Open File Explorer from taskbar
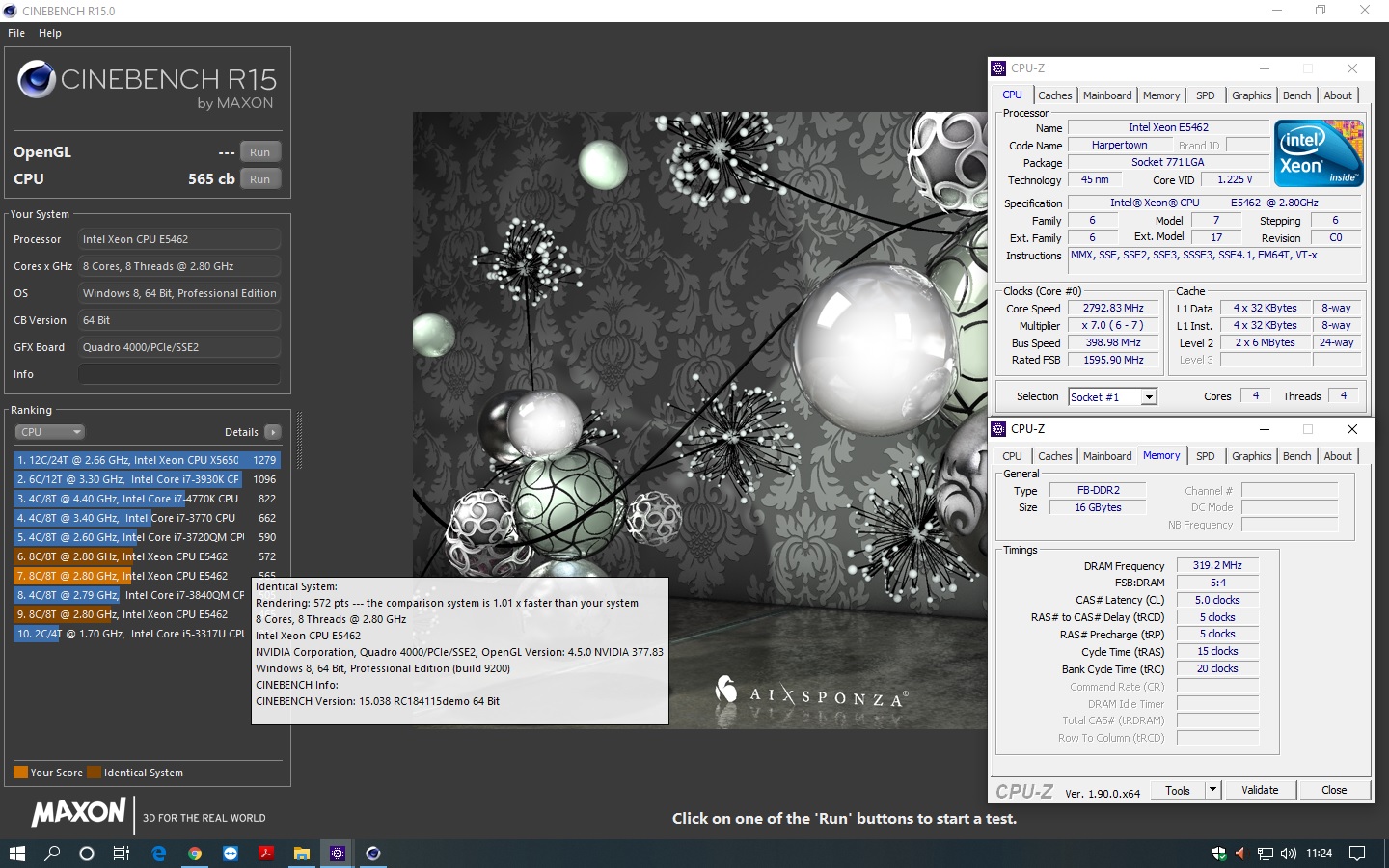This screenshot has width=1389, height=868. [x=302, y=854]
